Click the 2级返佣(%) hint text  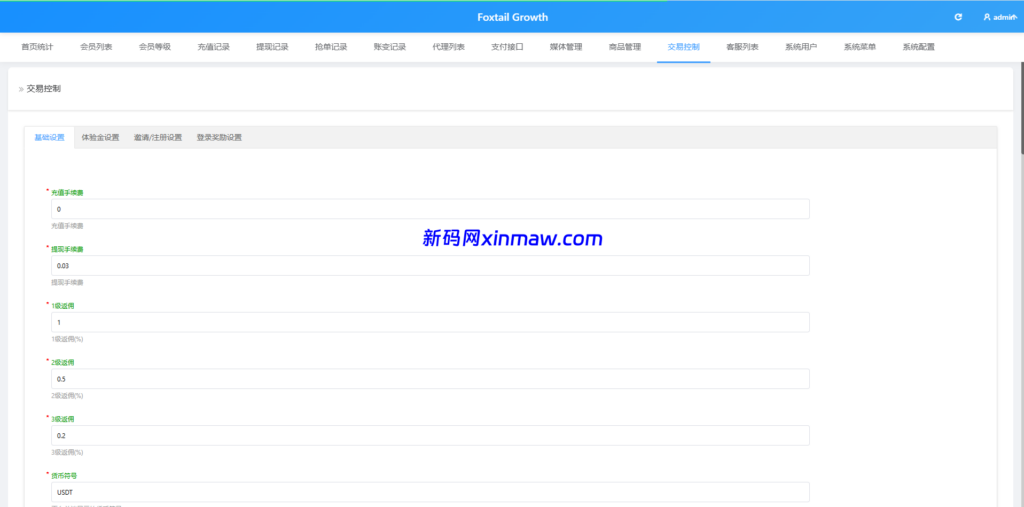[x=67, y=396]
